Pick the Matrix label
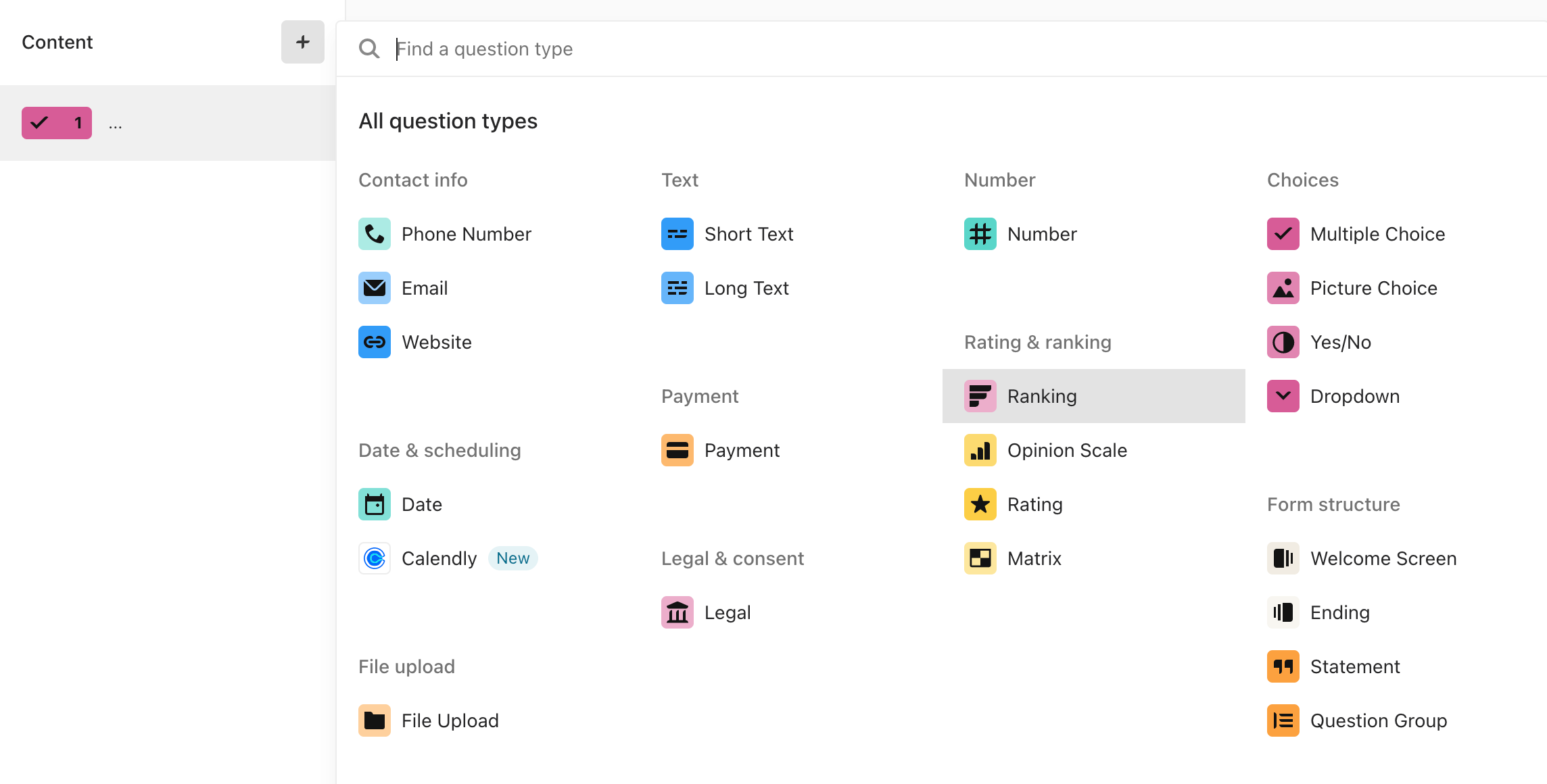Screen dimensions: 1547x784 coord(1034,558)
